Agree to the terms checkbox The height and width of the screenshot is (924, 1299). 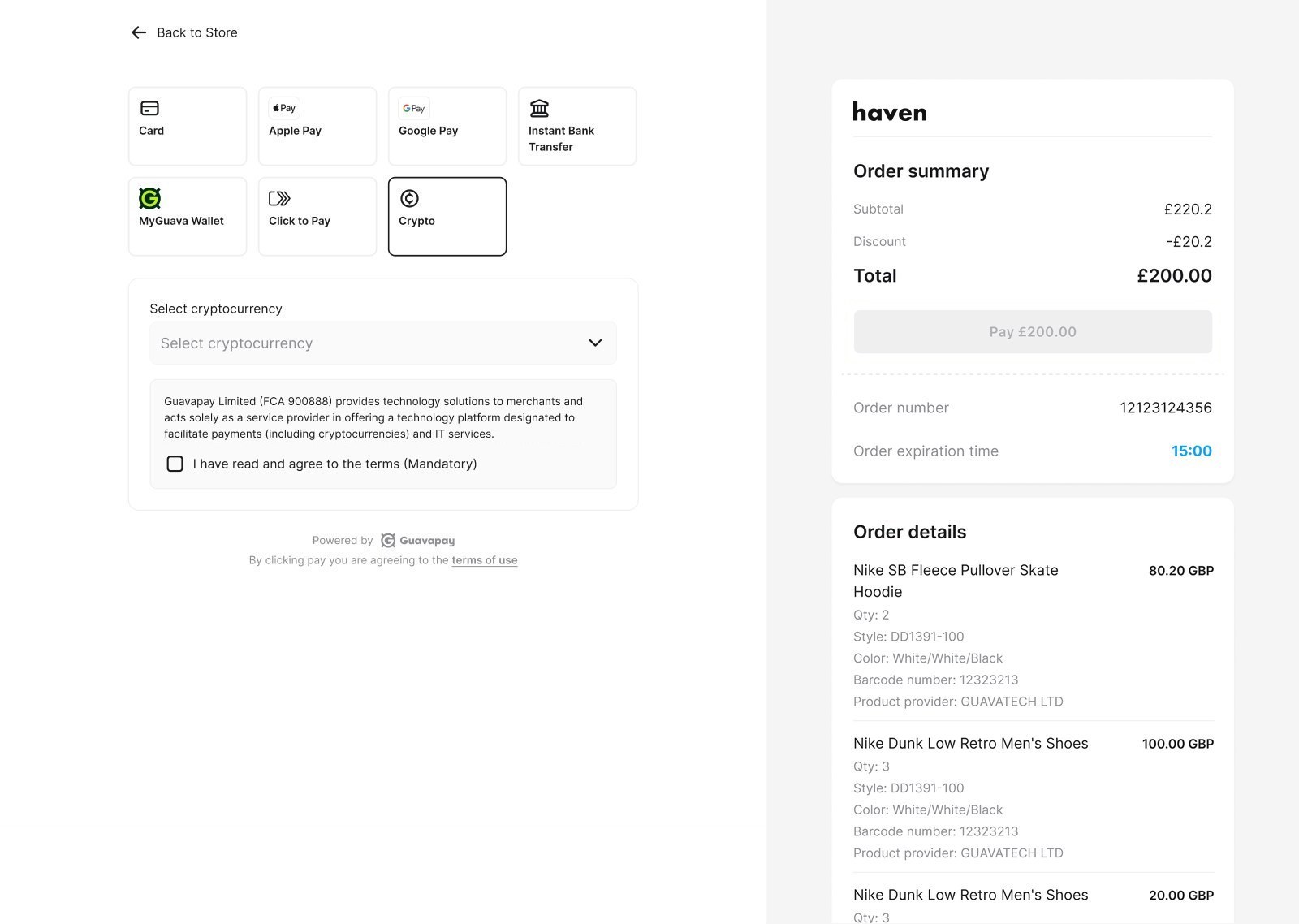[175, 464]
